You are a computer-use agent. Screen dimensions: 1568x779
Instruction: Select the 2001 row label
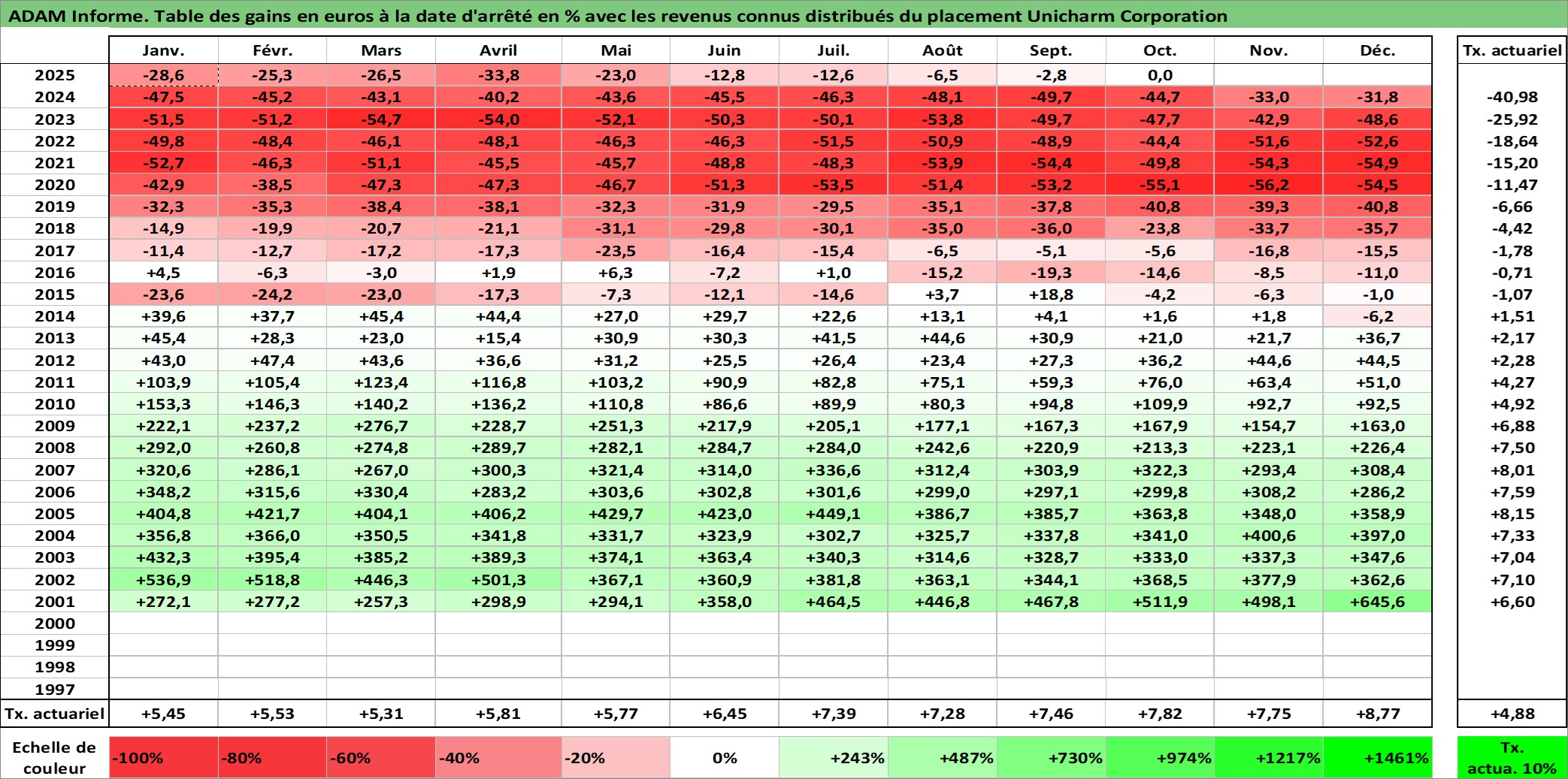click(55, 602)
